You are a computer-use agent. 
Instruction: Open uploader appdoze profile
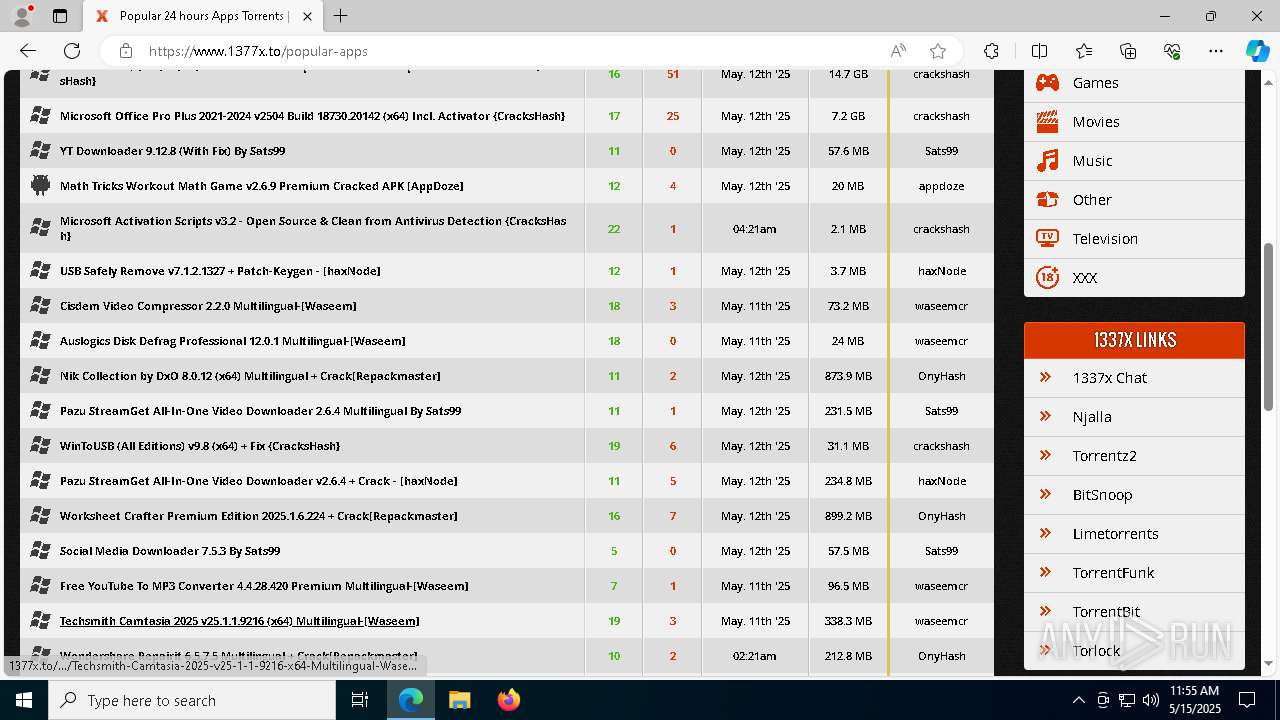click(941, 186)
